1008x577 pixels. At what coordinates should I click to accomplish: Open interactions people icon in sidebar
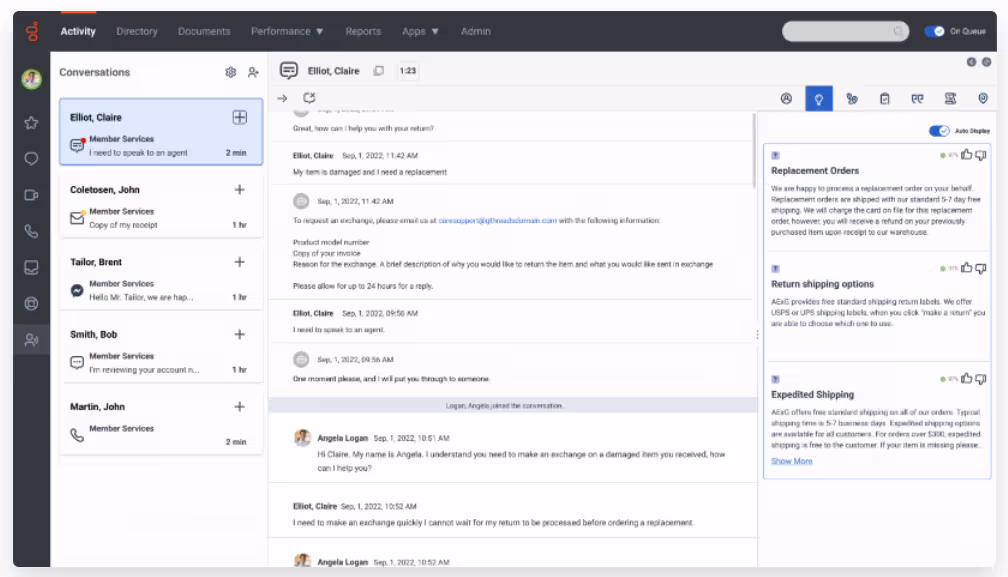pyautogui.click(x=32, y=340)
